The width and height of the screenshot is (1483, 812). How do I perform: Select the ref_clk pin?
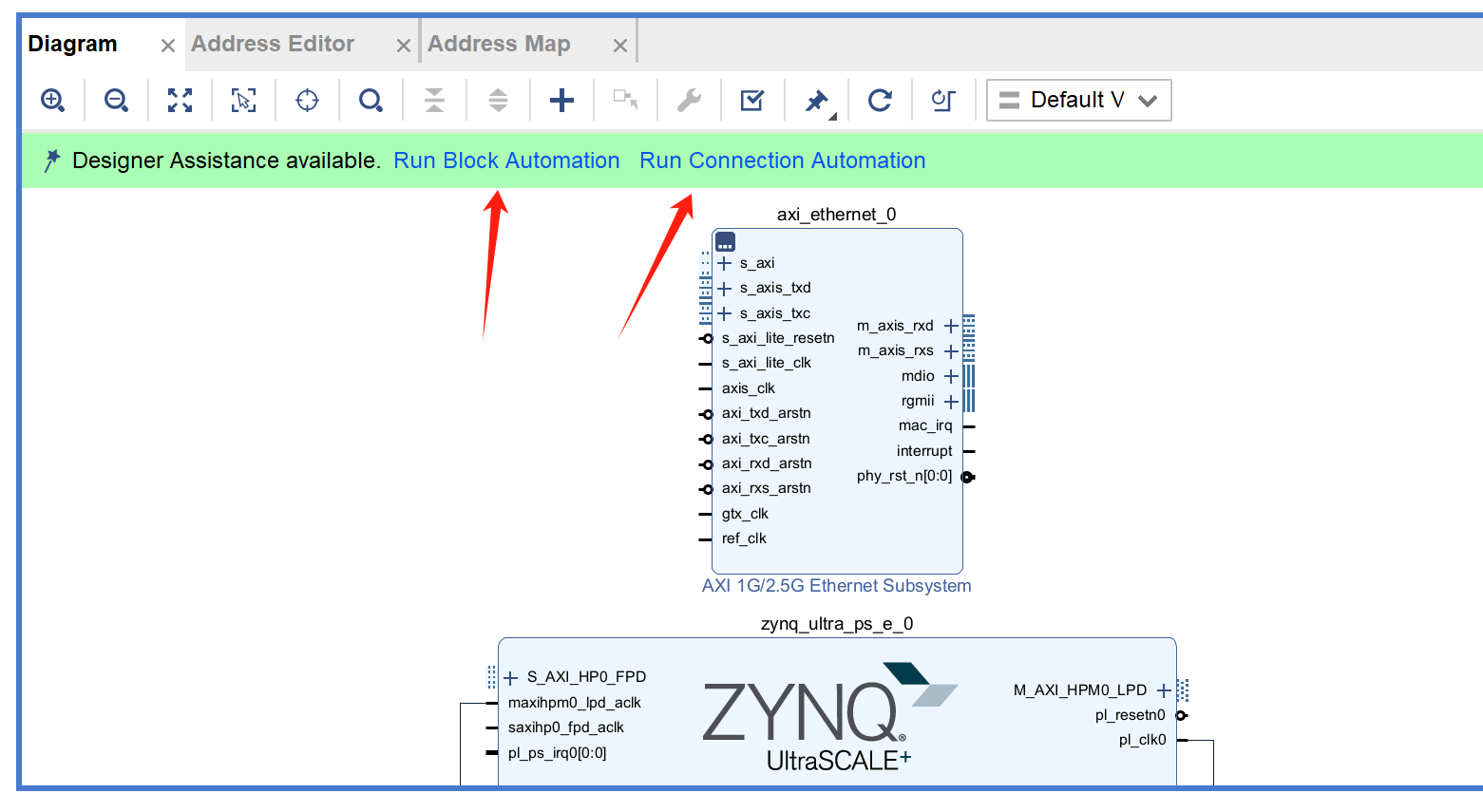click(x=744, y=538)
